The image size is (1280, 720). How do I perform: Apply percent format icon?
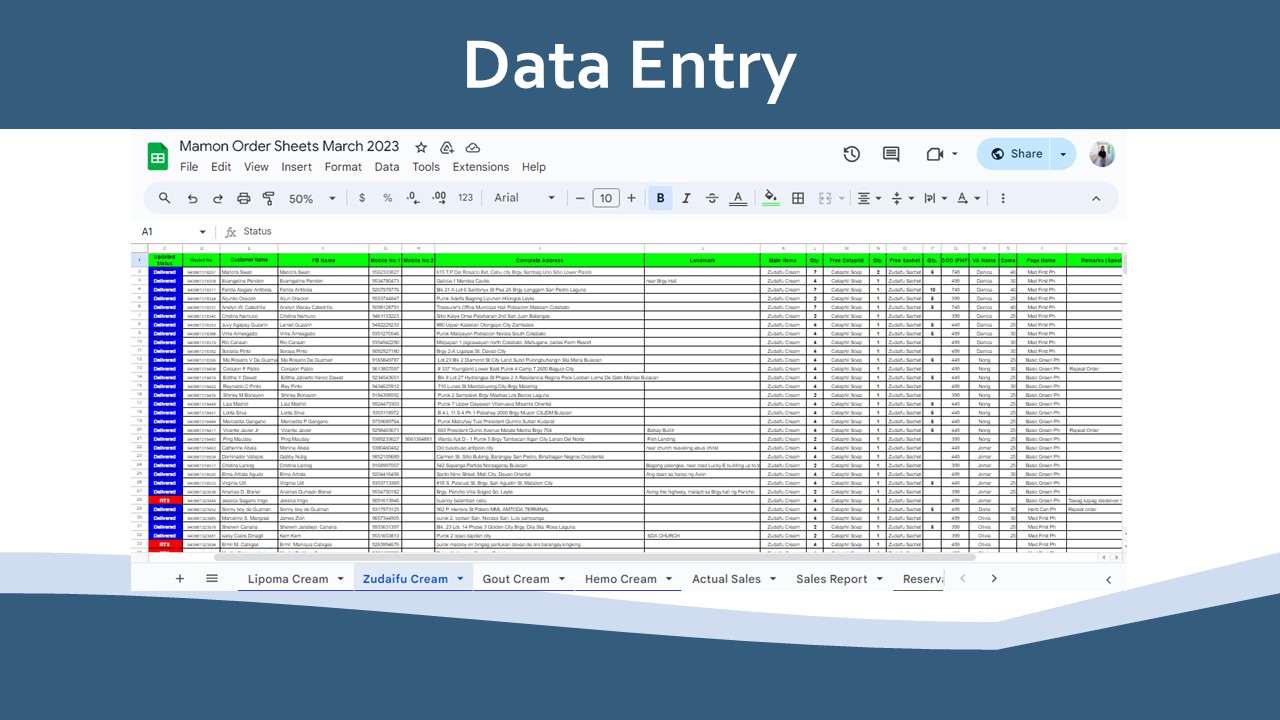pos(387,198)
